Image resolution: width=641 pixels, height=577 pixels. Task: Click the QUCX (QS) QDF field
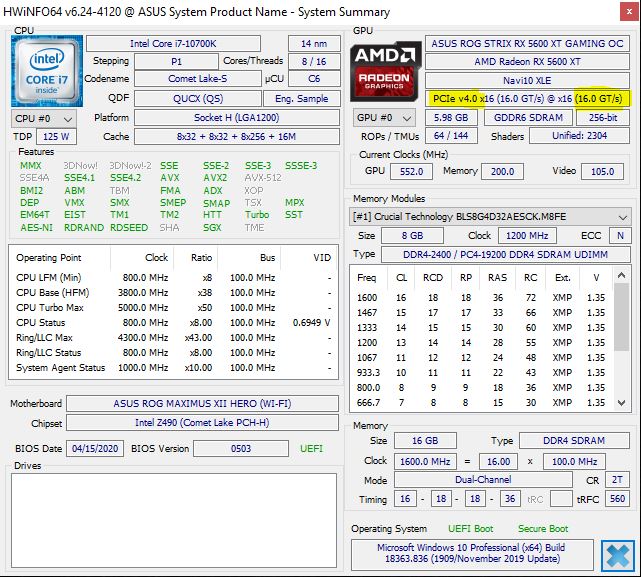pos(198,99)
